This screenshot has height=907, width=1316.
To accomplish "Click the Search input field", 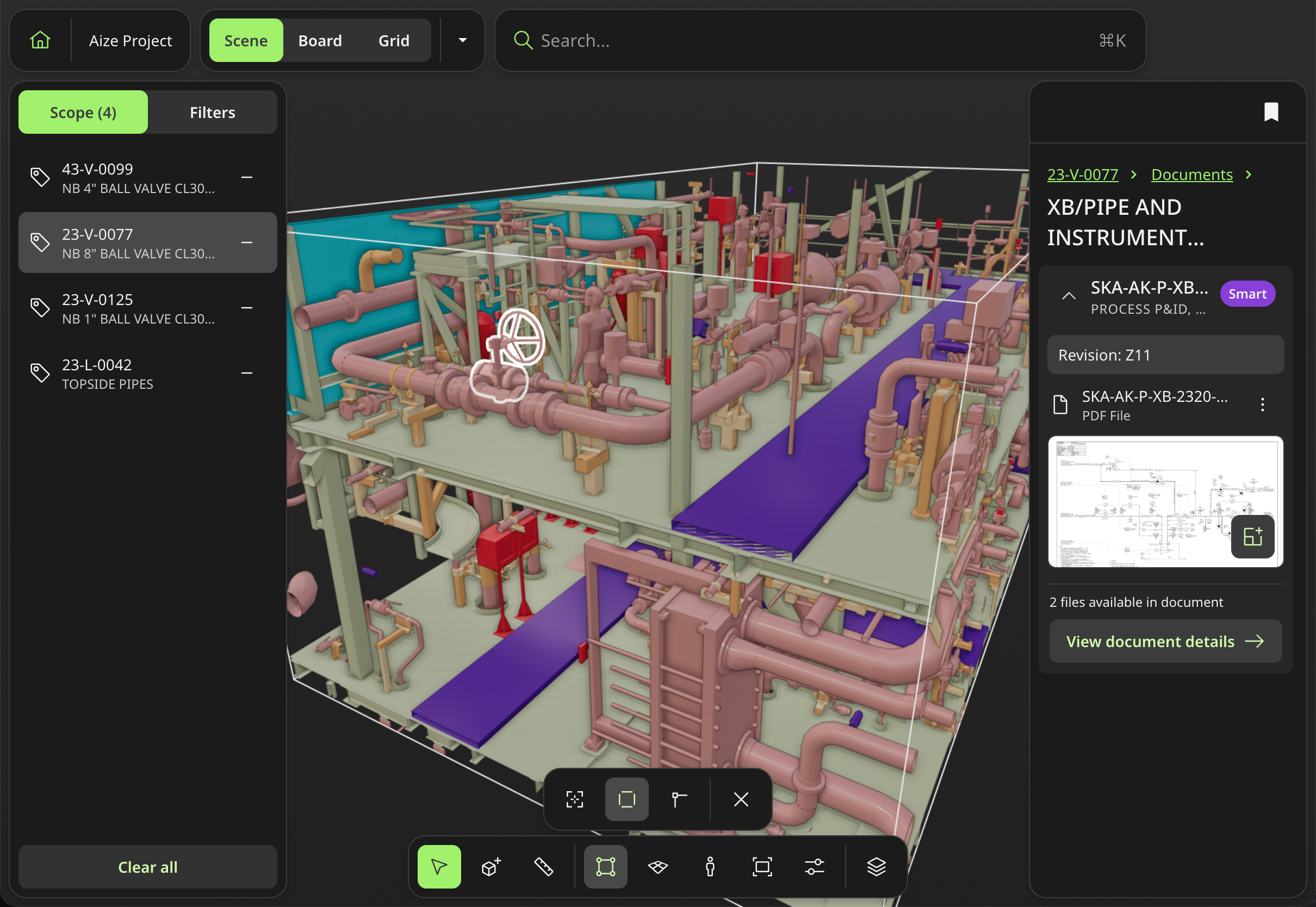I will coord(820,40).
